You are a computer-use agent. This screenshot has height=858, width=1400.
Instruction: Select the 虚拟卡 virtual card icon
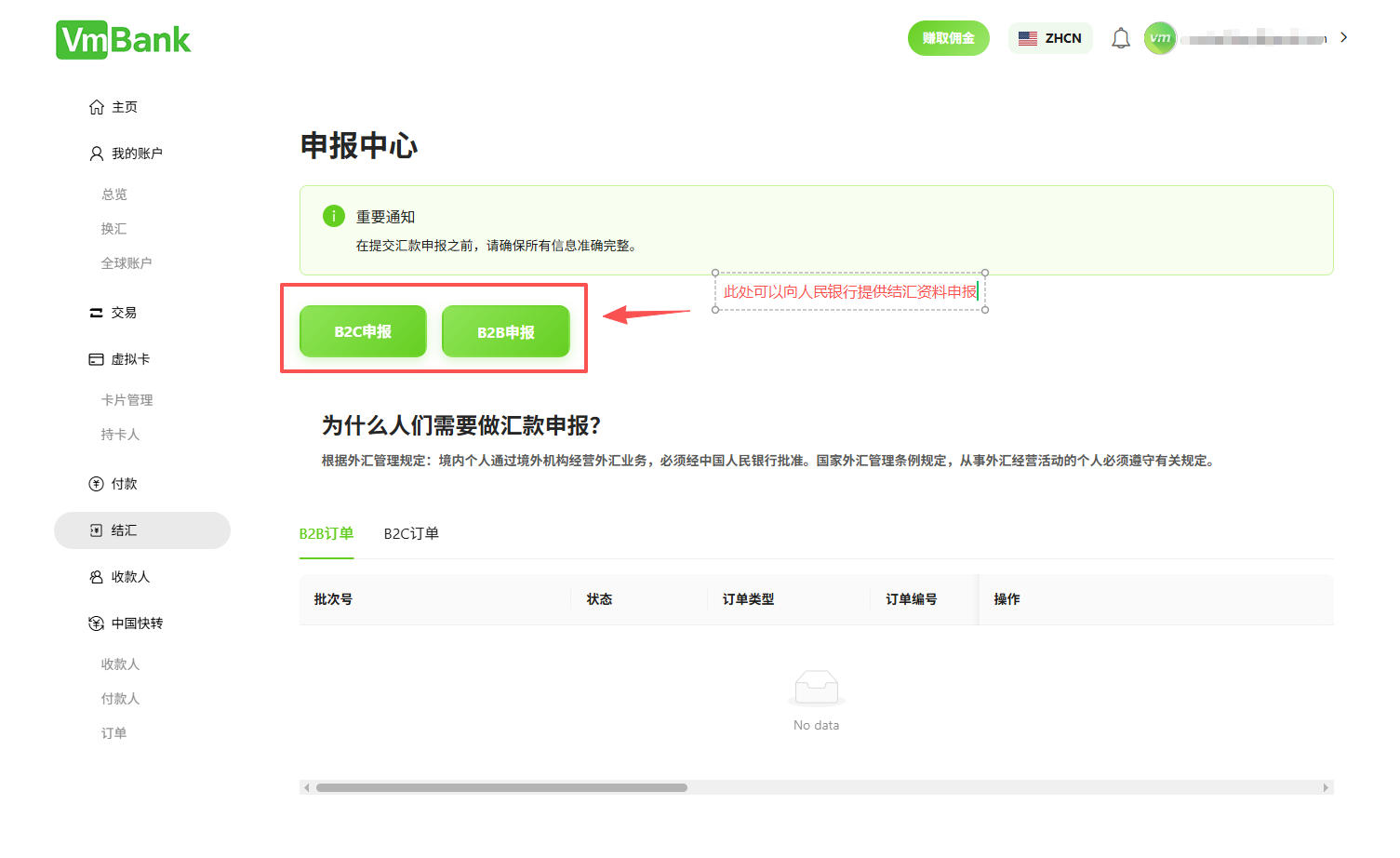(97, 359)
